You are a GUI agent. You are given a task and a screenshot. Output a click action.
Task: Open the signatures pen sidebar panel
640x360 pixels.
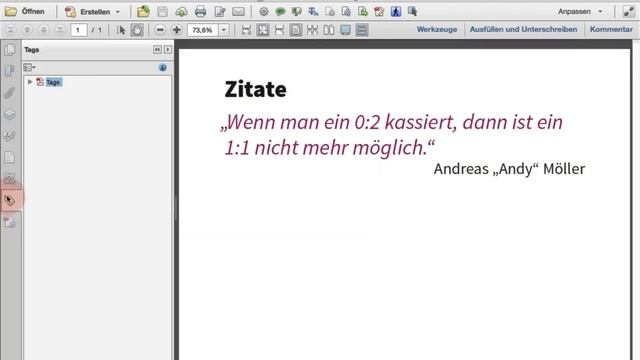(x=9, y=136)
